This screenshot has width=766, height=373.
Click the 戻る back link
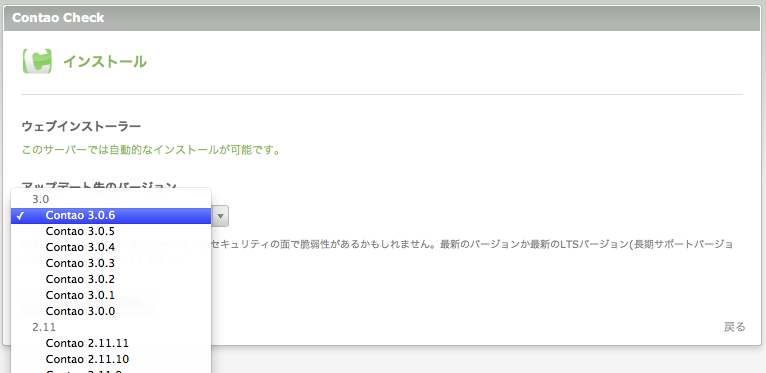pyautogui.click(x=734, y=327)
